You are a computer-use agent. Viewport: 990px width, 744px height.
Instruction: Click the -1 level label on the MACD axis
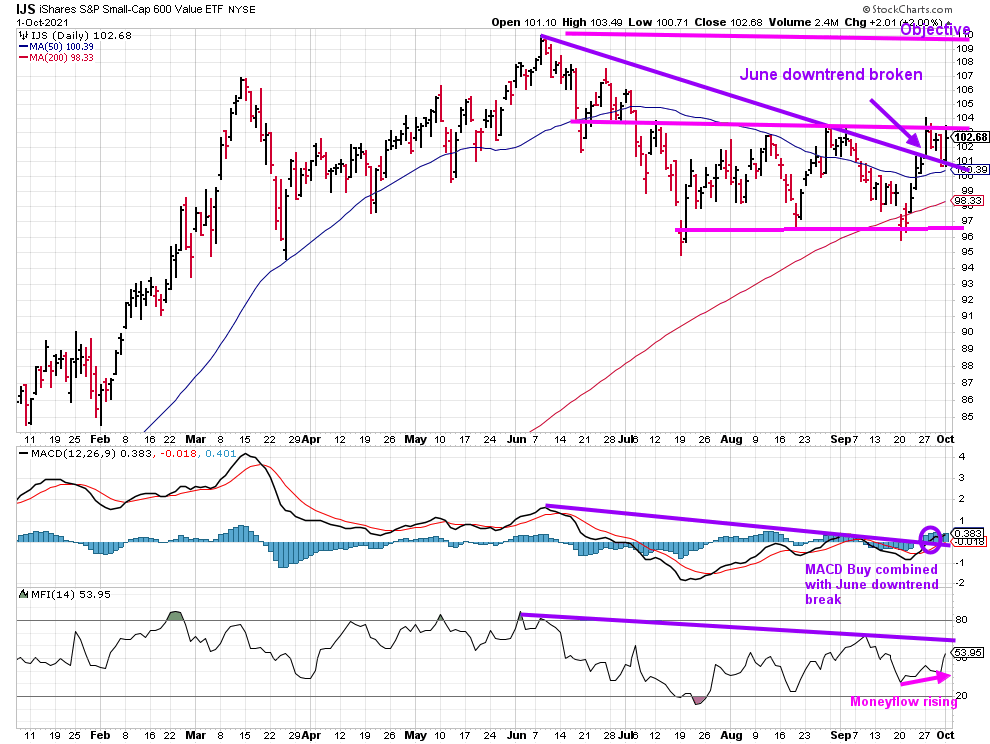coord(962,562)
